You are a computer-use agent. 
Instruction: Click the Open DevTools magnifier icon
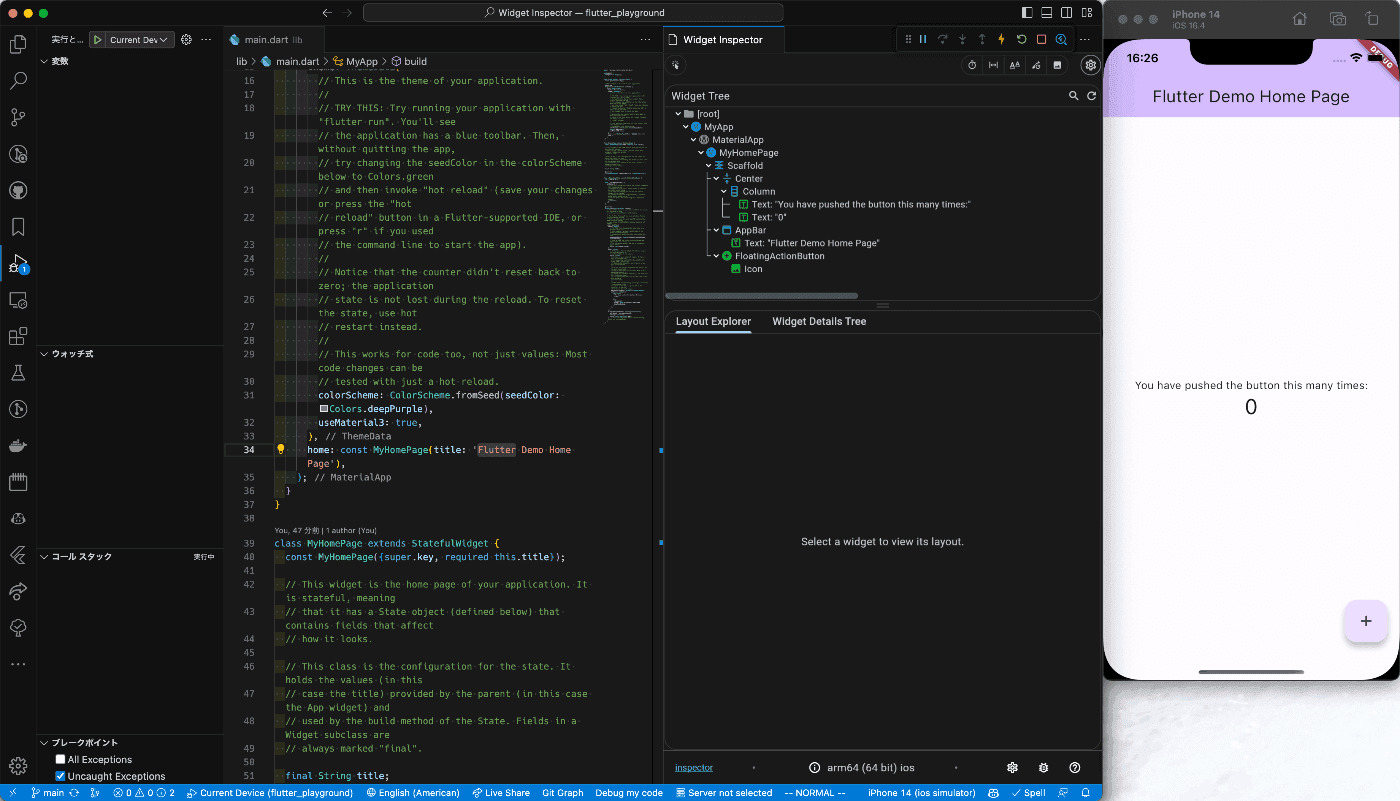(1061, 40)
